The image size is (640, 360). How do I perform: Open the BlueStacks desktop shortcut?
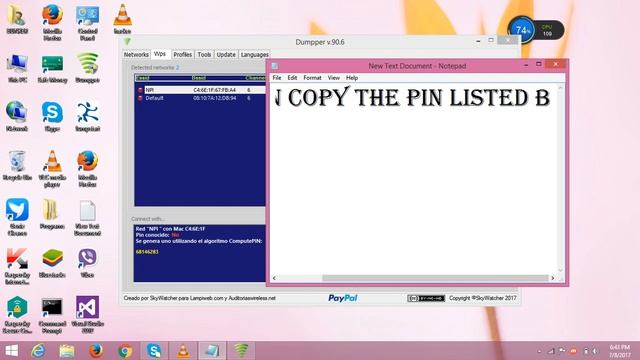[x=52, y=263]
